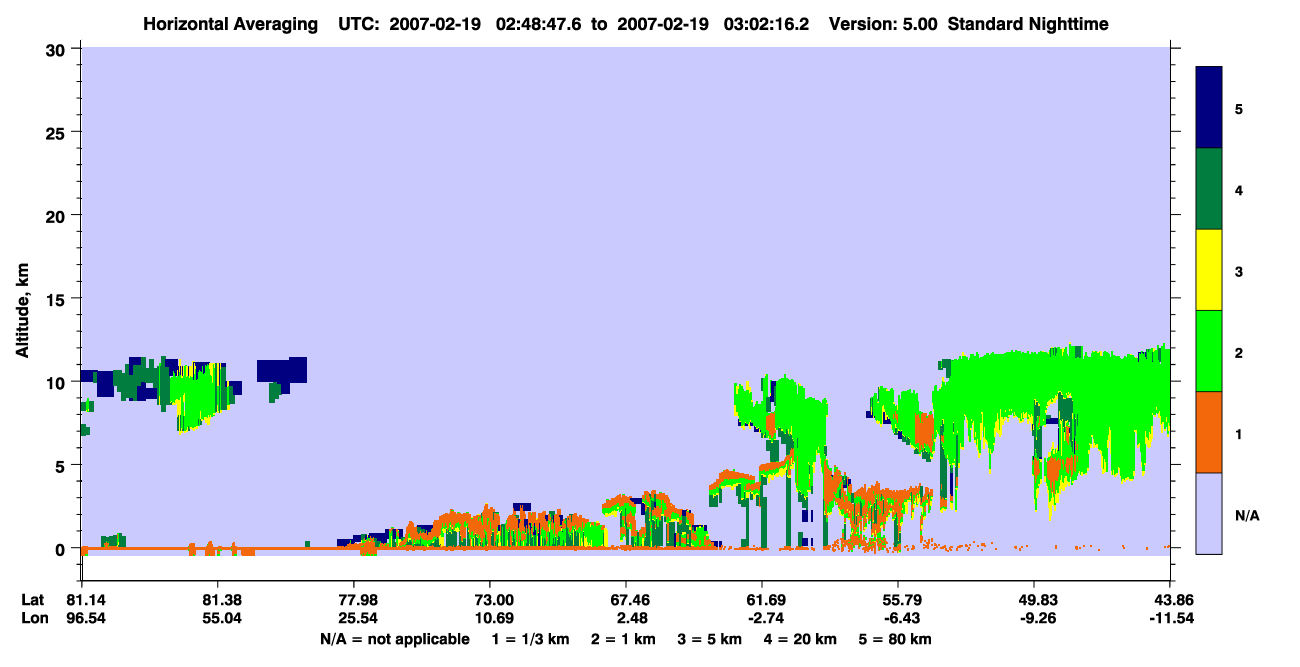Click the 'Standard Nighttime' label
Screen dimensions: 1300x667
tap(1028, 24)
